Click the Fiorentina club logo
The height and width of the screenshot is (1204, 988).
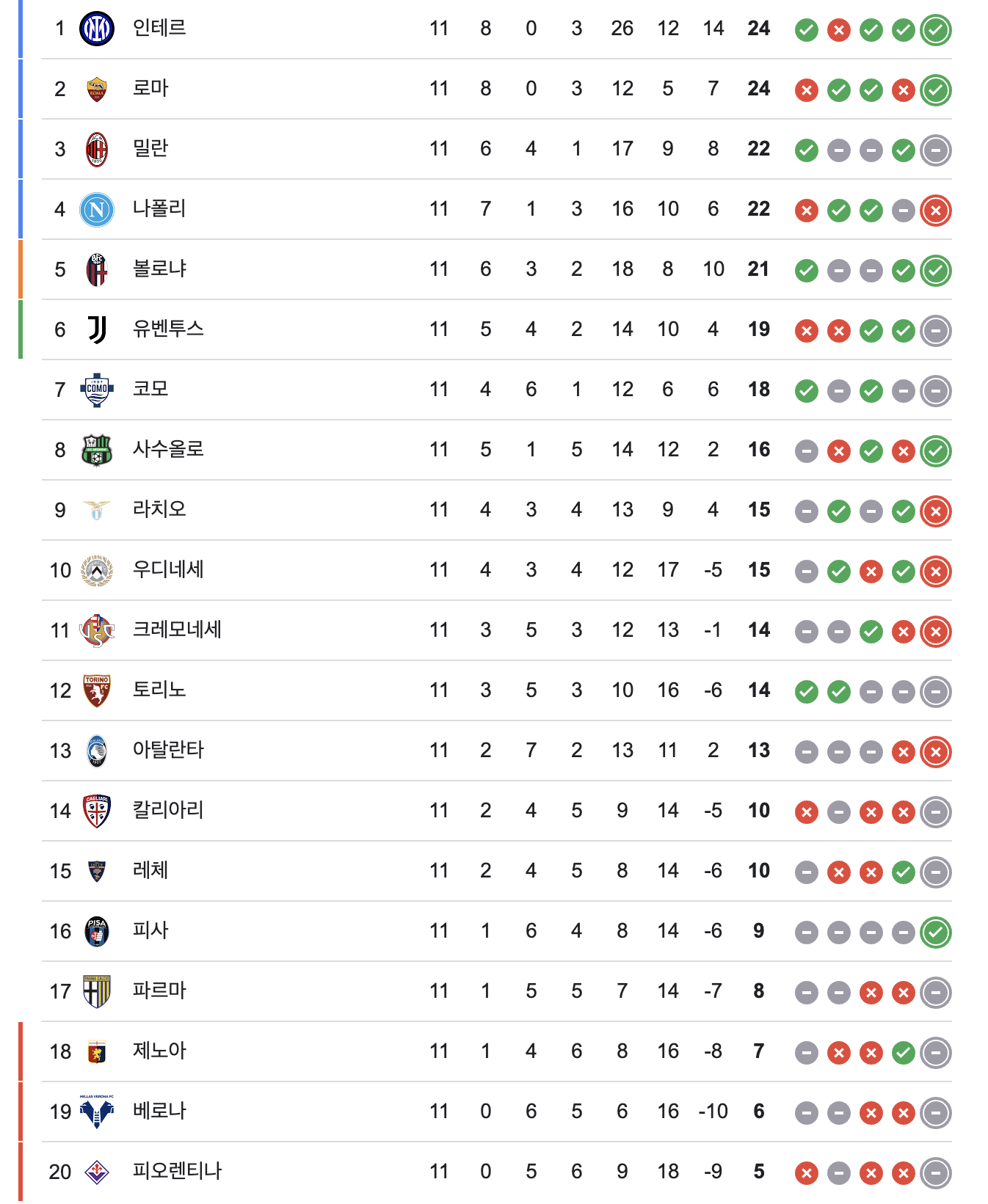click(97, 1172)
